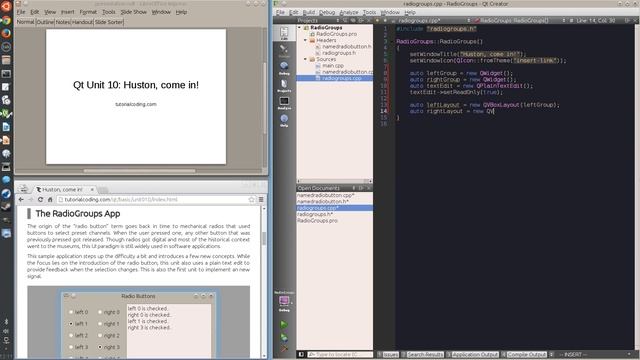Open the File menu in Qt Creator
Screen dimensions: 640x360
(280, 12)
